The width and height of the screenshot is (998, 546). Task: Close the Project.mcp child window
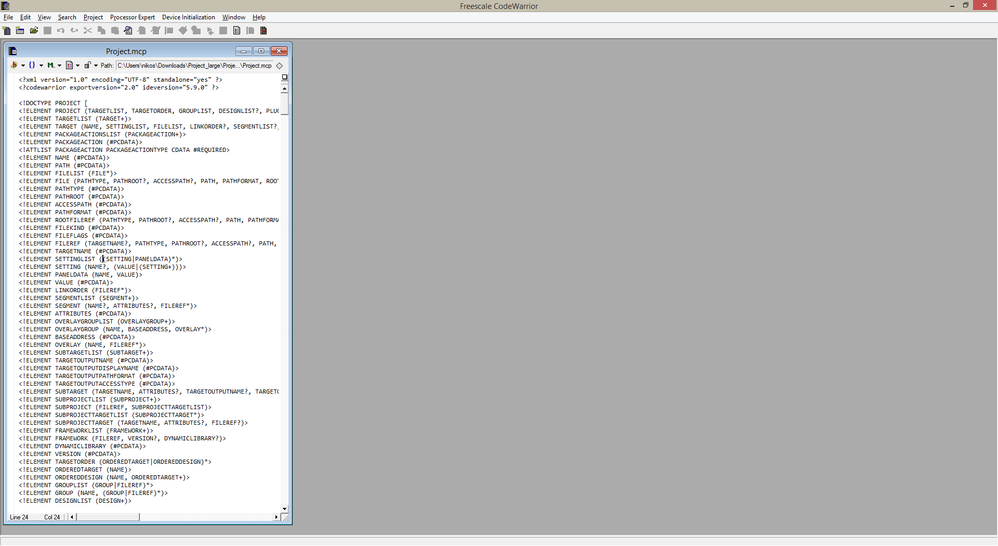279,51
